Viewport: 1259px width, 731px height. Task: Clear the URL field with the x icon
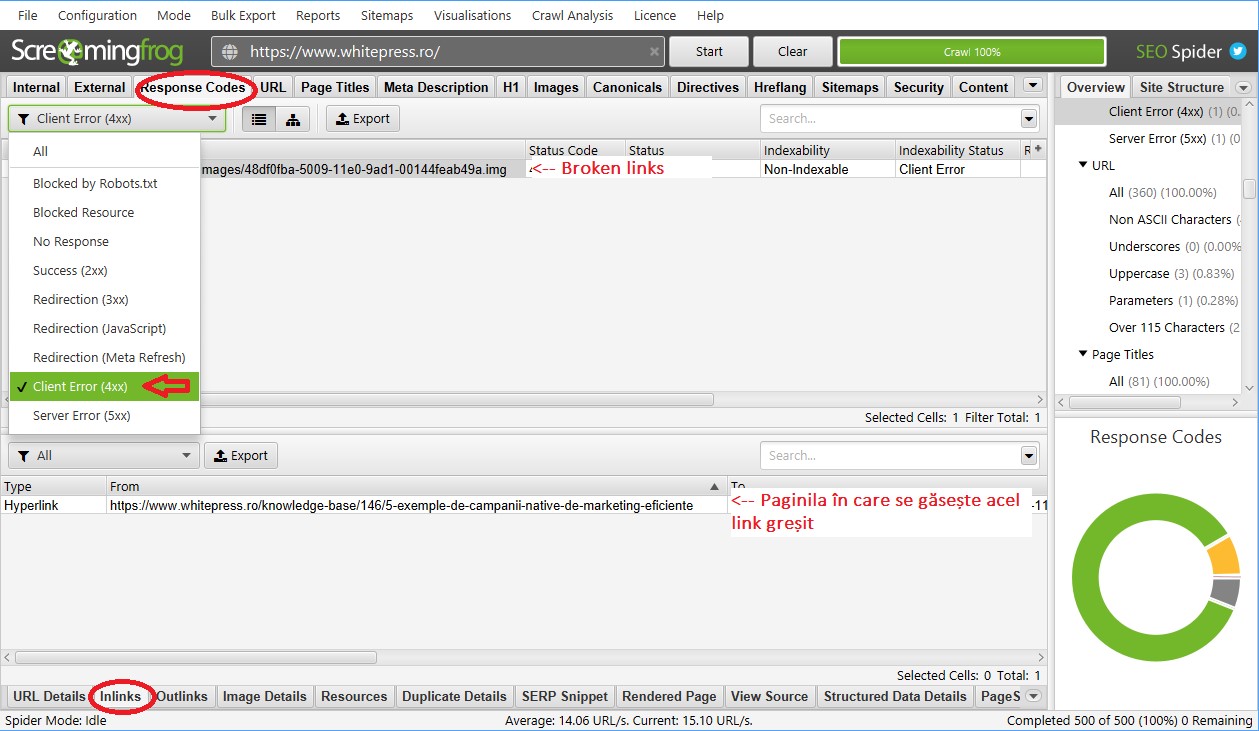pos(654,52)
